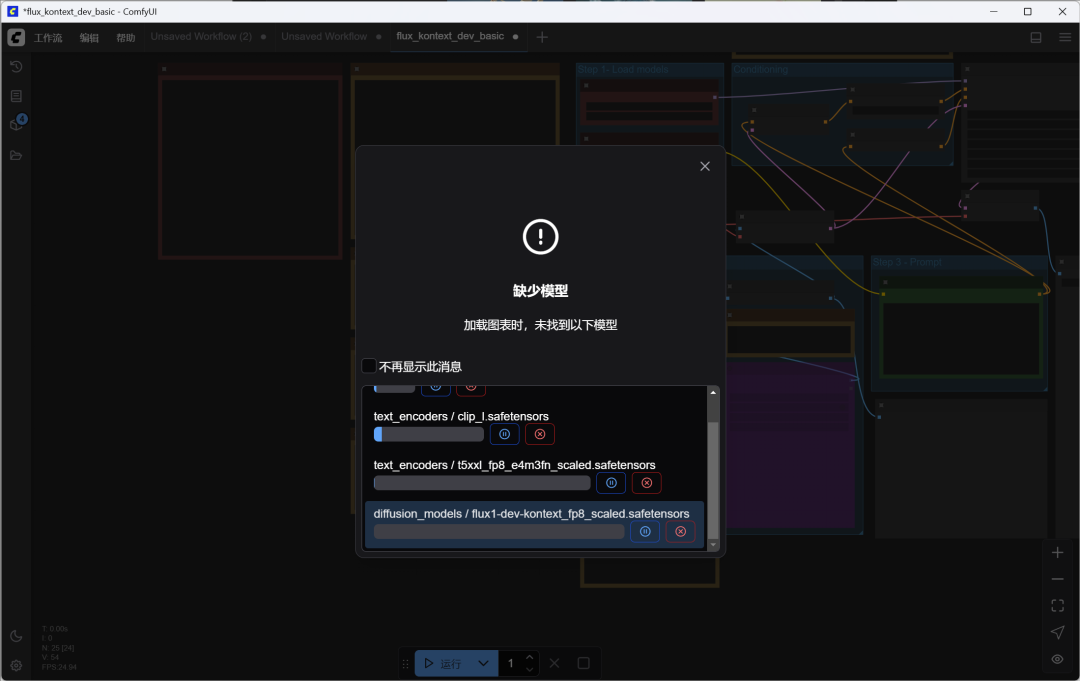
Task: Open the 编辑 menu
Action: 89,38
